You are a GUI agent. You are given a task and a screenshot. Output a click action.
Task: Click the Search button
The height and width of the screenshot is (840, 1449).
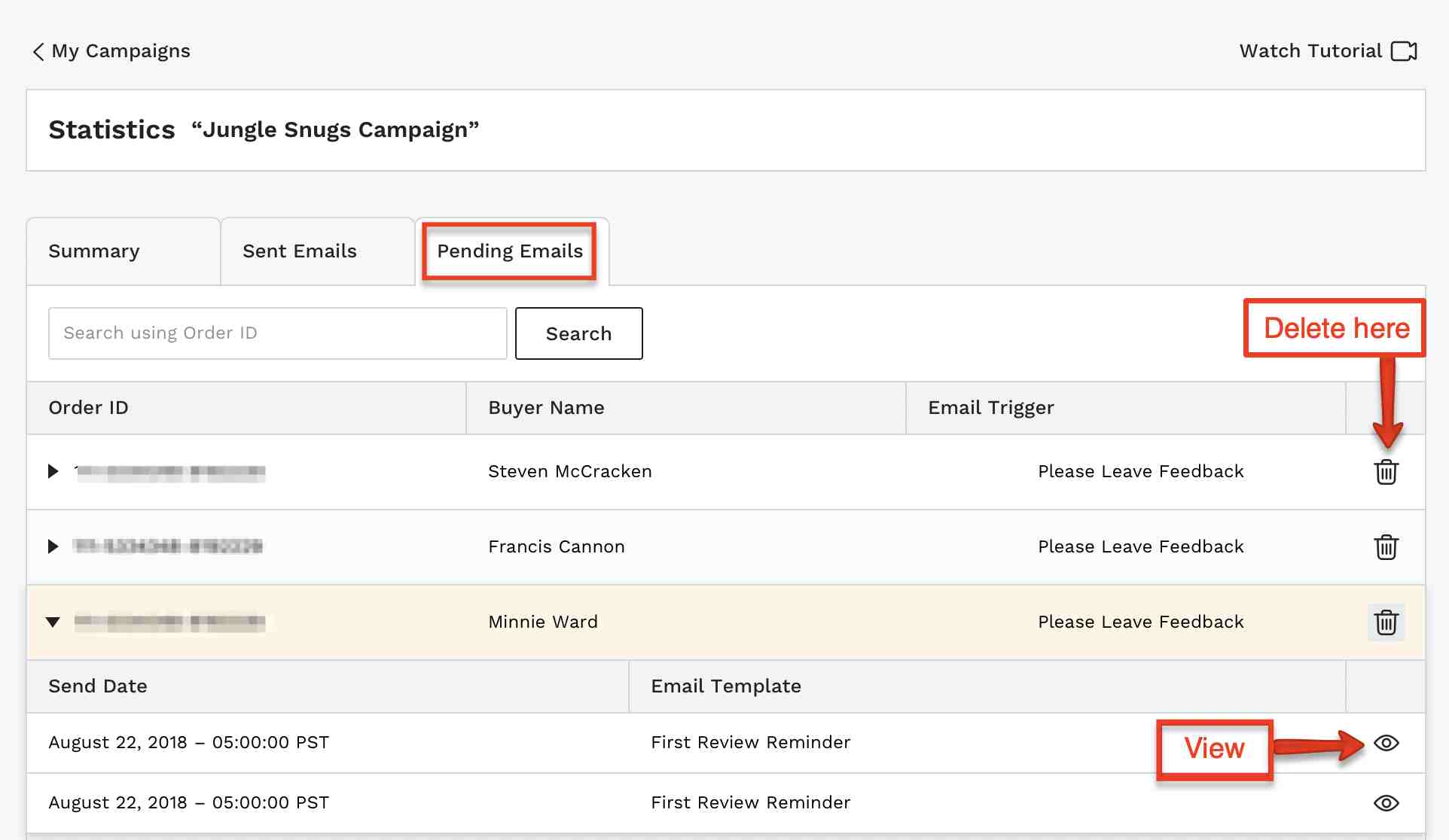click(x=578, y=333)
